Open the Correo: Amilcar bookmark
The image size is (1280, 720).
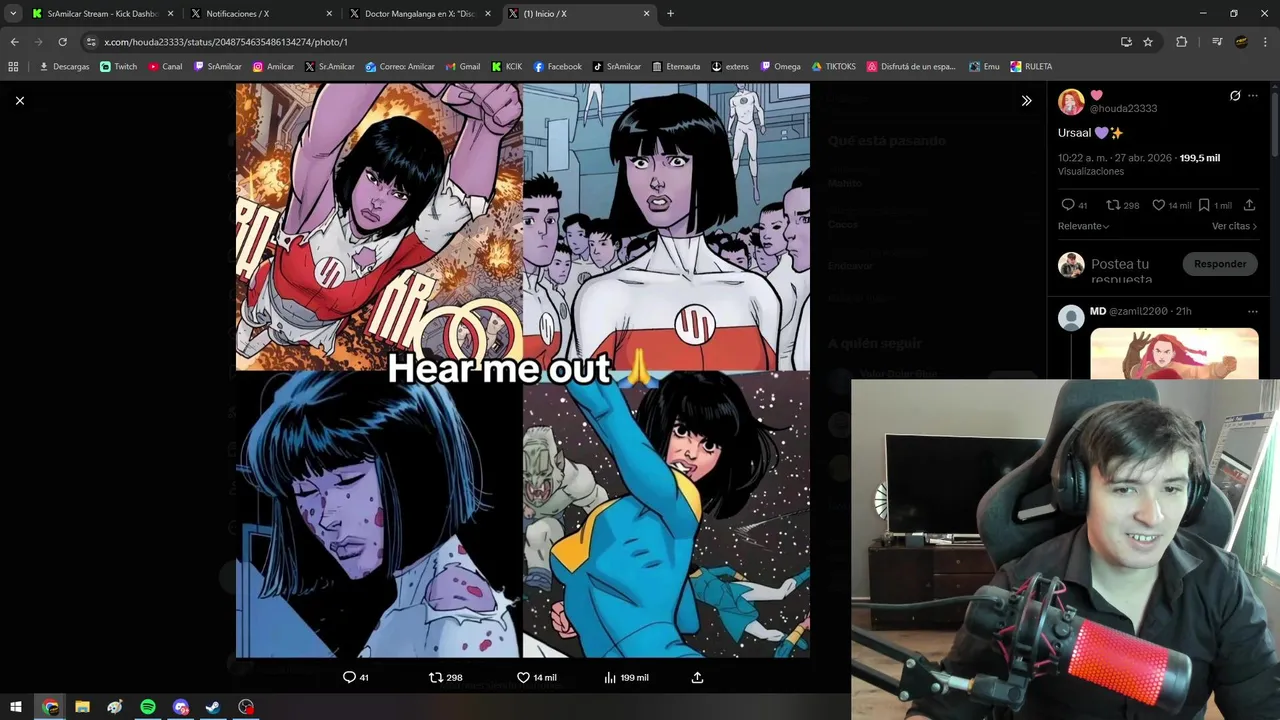[400, 67]
